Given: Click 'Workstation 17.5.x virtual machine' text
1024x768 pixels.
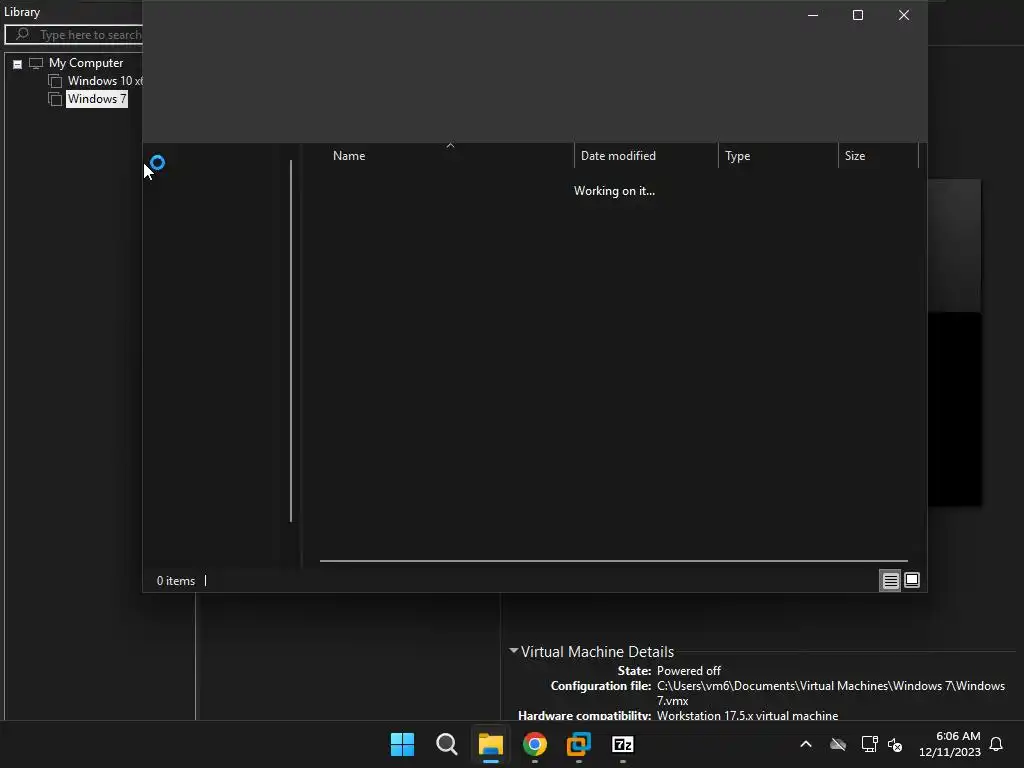Looking at the screenshot, I should 747,716.
